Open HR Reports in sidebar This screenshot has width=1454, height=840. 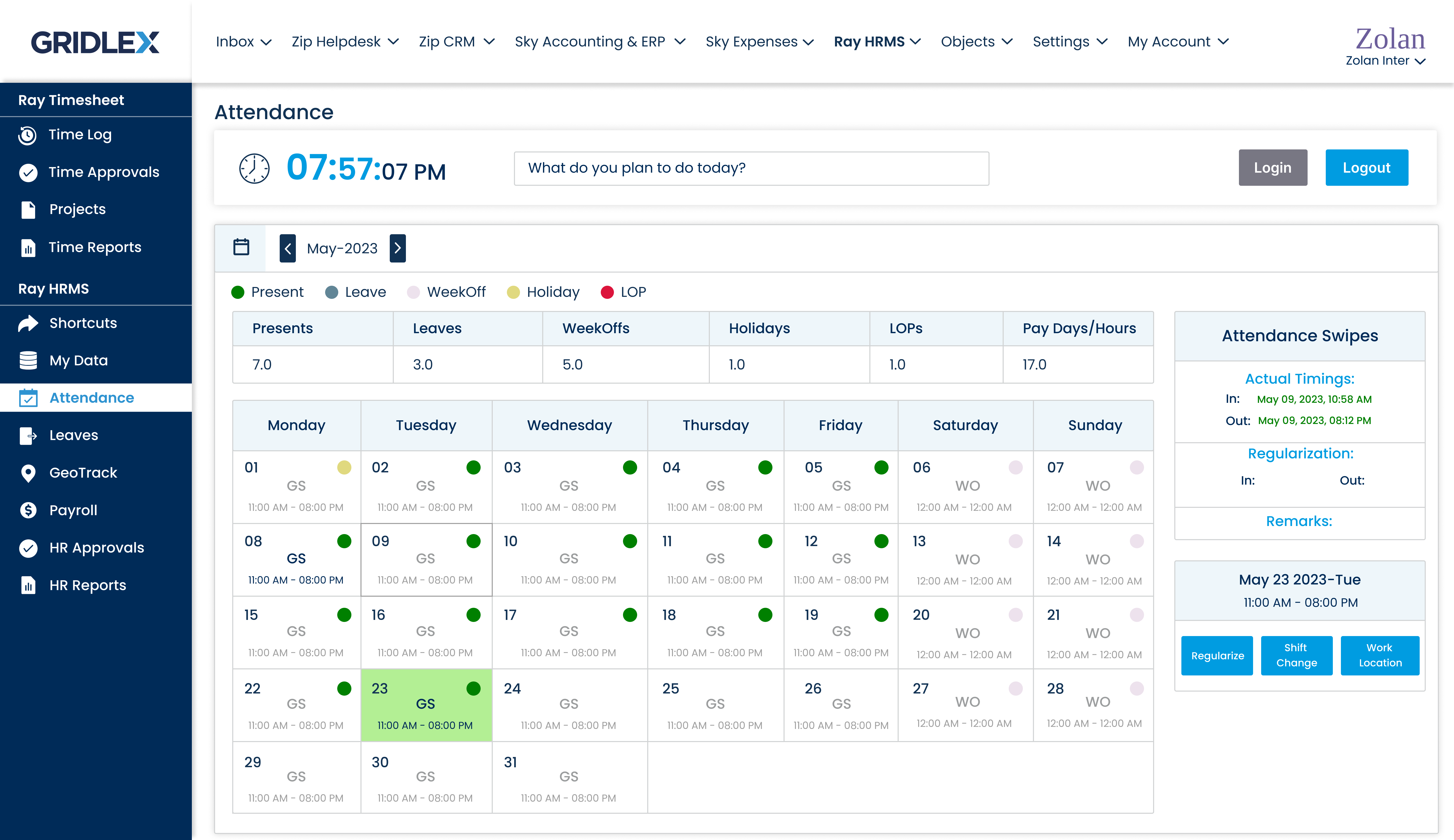pos(87,586)
